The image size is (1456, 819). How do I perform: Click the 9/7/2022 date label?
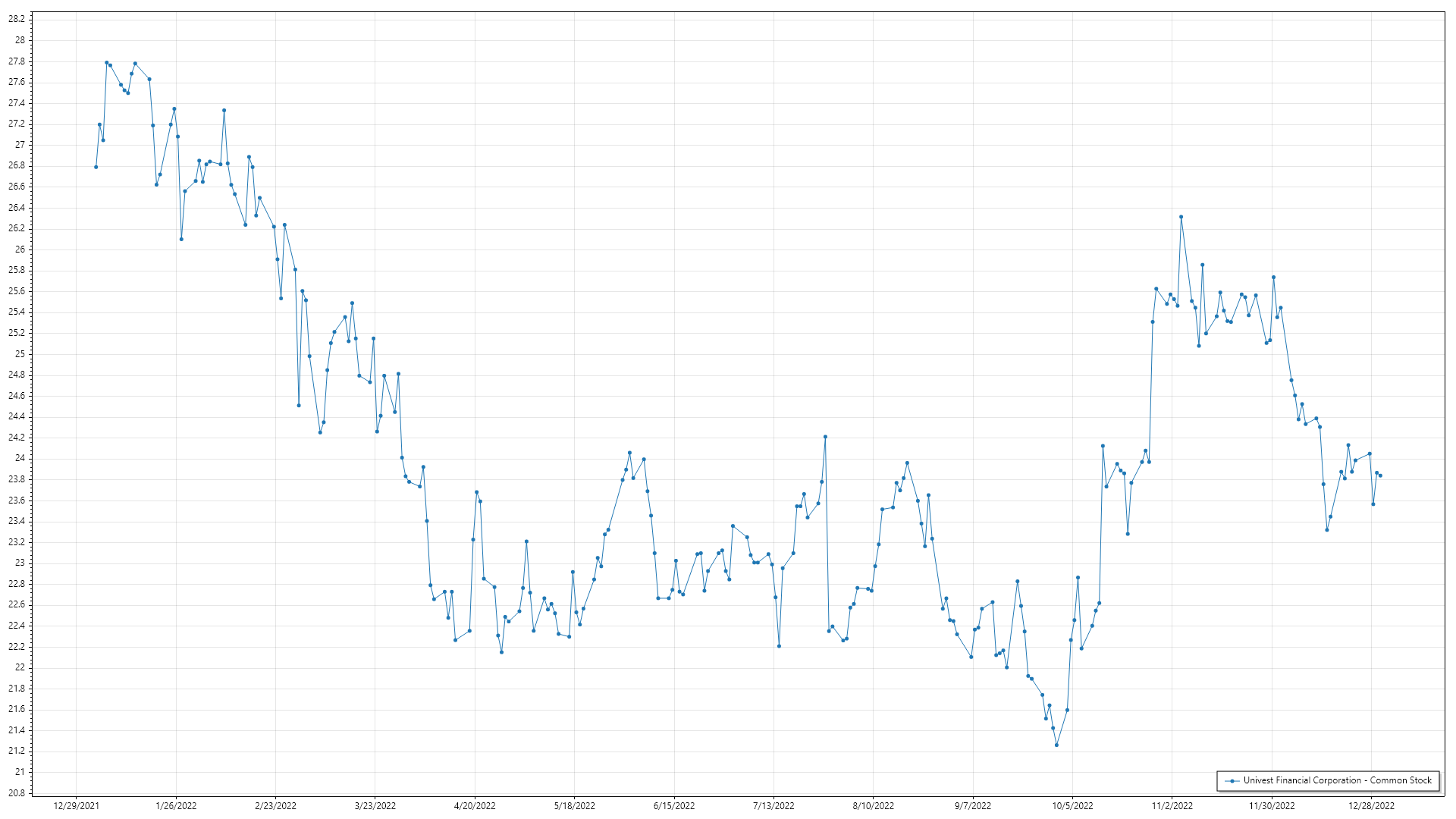click(x=973, y=806)
